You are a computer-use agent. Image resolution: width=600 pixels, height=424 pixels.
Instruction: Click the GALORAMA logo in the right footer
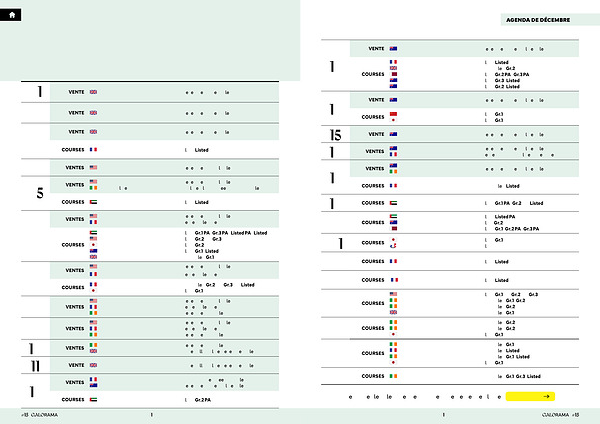tap(555, 413)
